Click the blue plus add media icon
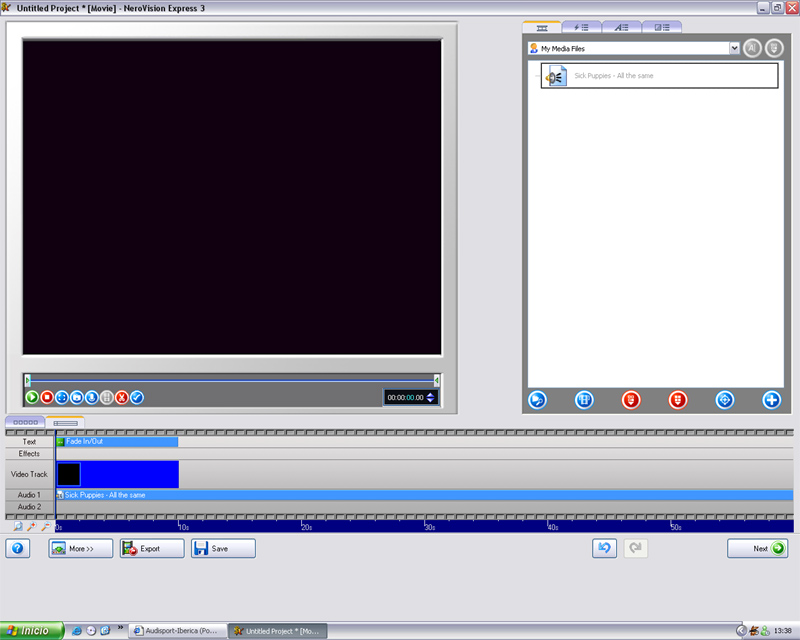 pyautogui.click(x=772, y=400)
